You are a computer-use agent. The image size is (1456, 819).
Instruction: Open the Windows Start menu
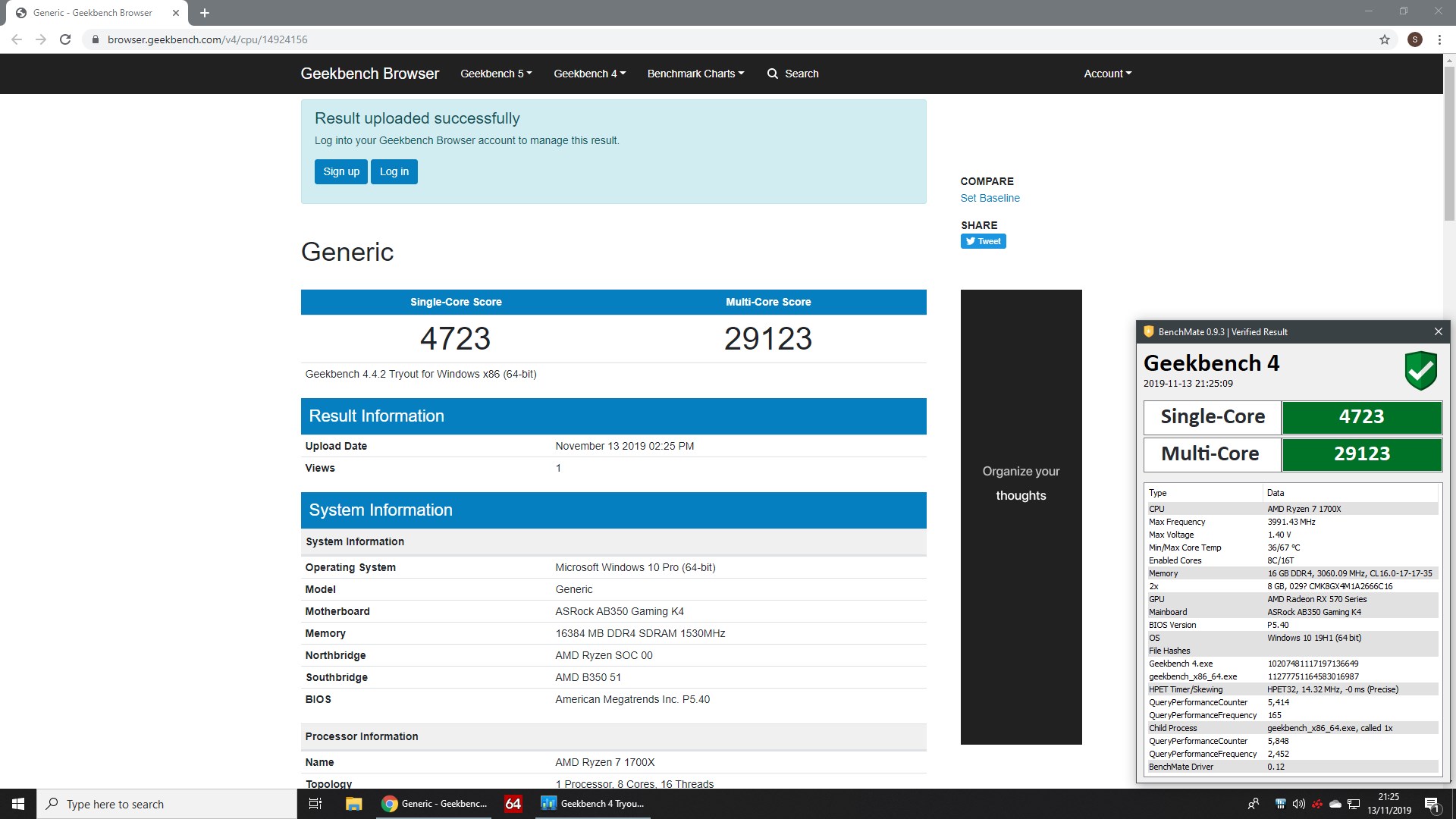pyautogui.click(x=18, y=804)
